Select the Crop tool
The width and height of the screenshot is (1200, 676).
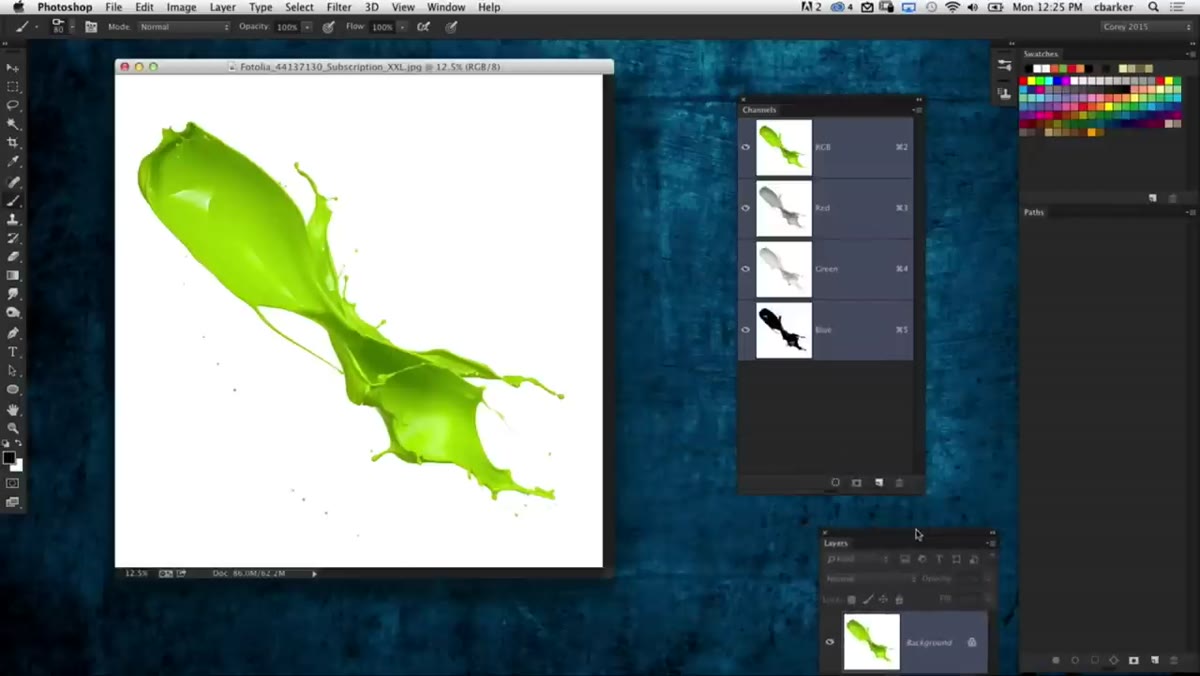click(13, 143)
